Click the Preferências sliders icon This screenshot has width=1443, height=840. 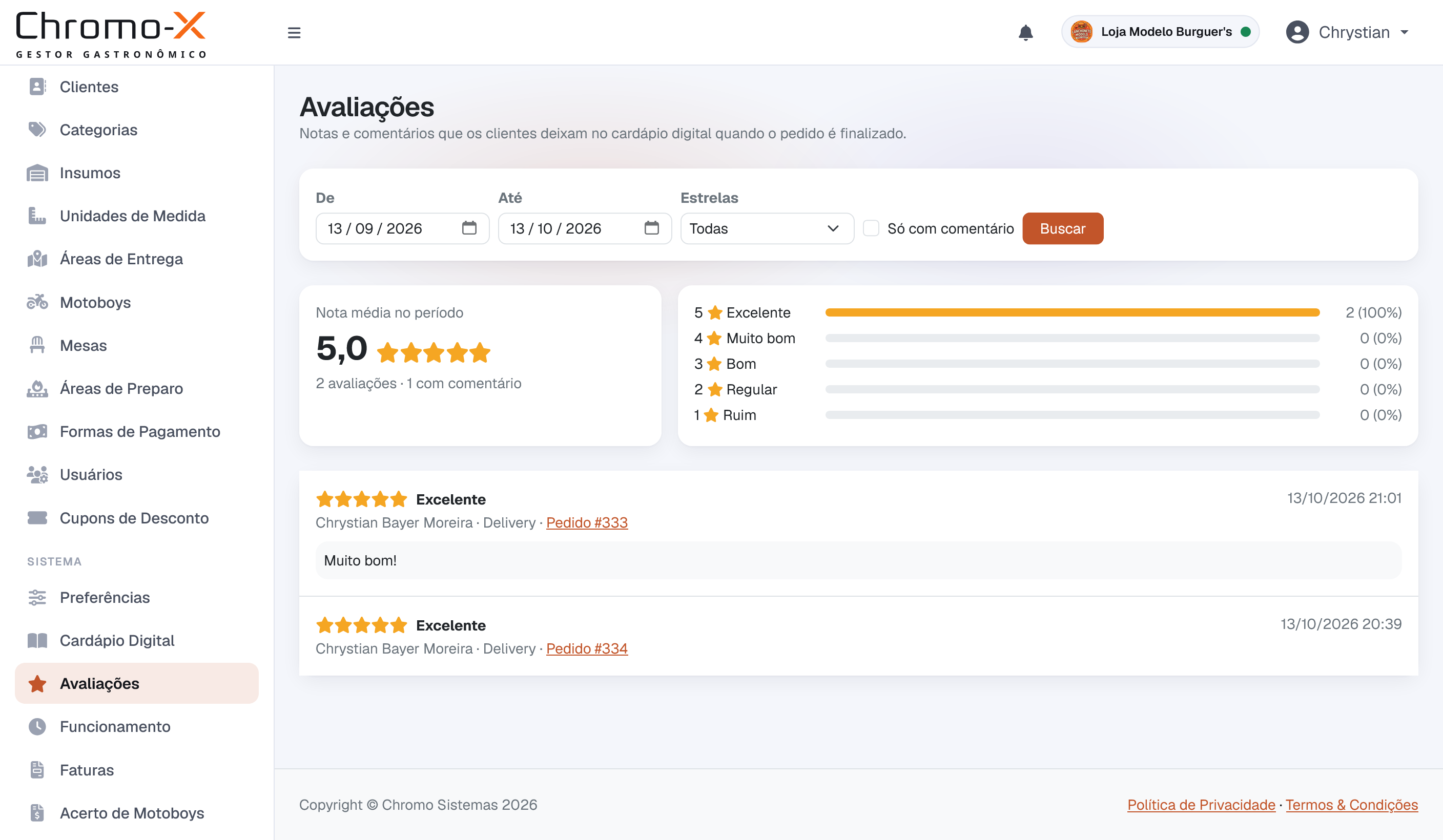pyautogui.click(x=37, y=597)
